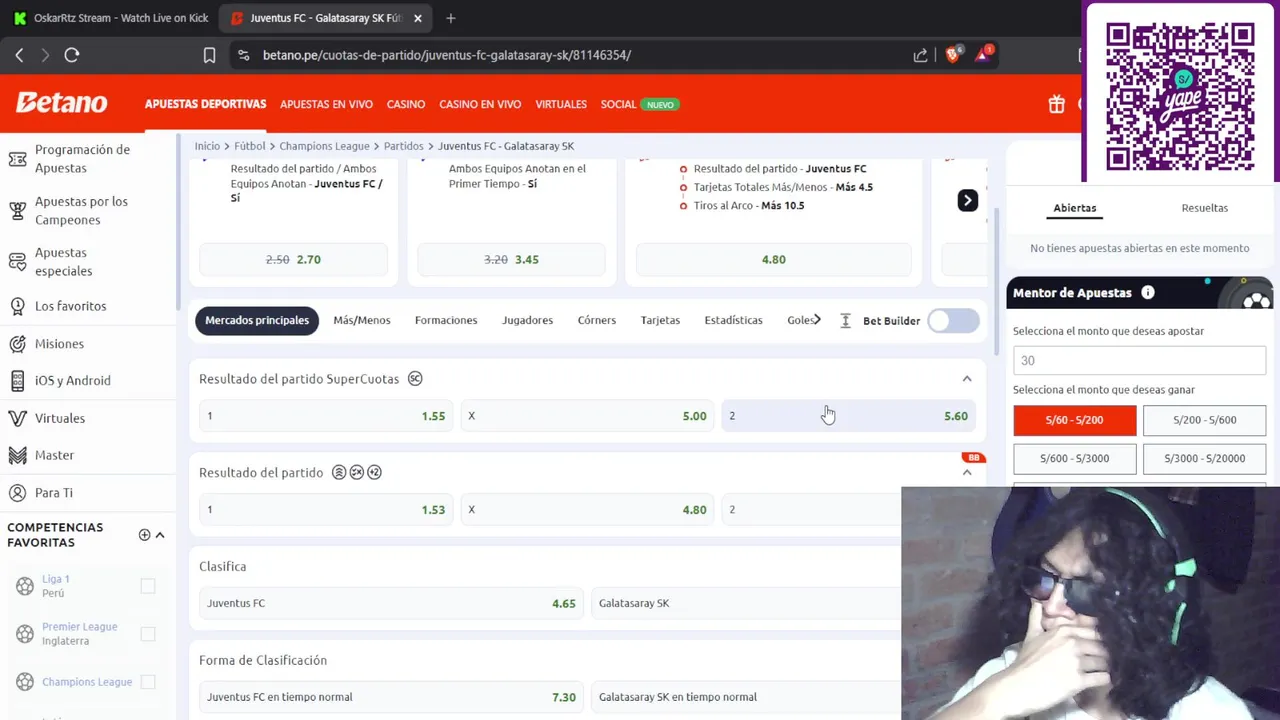Image resolution: width=1280 pixels, height=720 pixels.
Task: Open Apuestas Deportivas menu
Action: coord(205,104)
